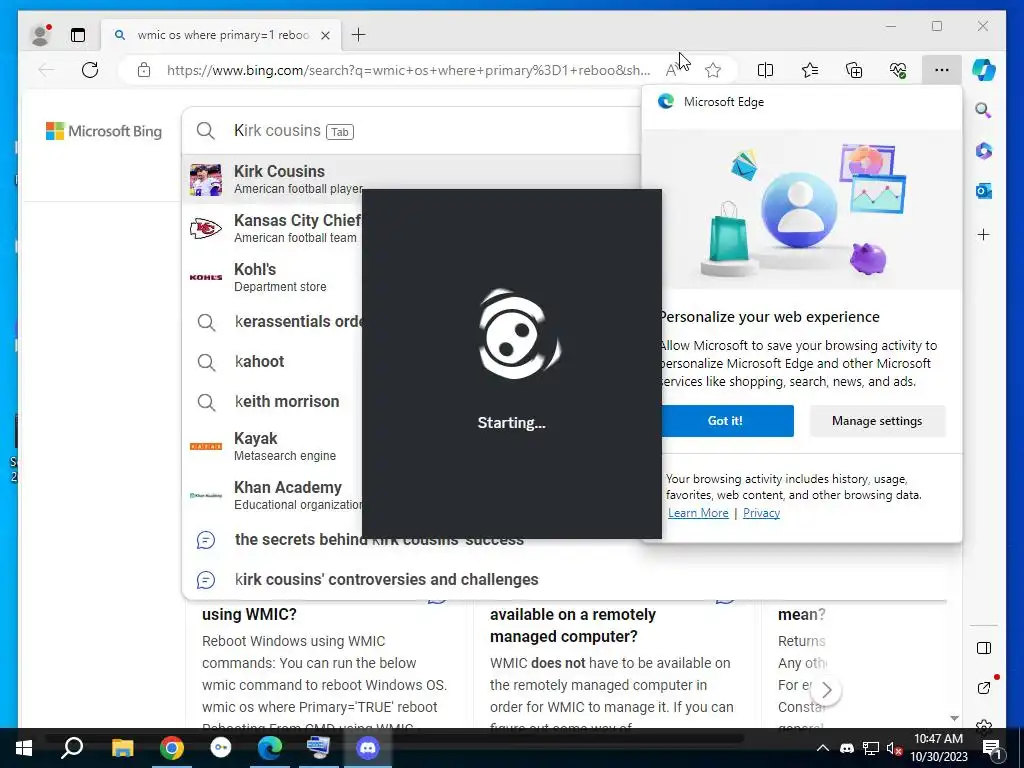Add a sidebar app with plus icon
The width and height of the screenshot is (1024, 768).
(x=984, y=234)
